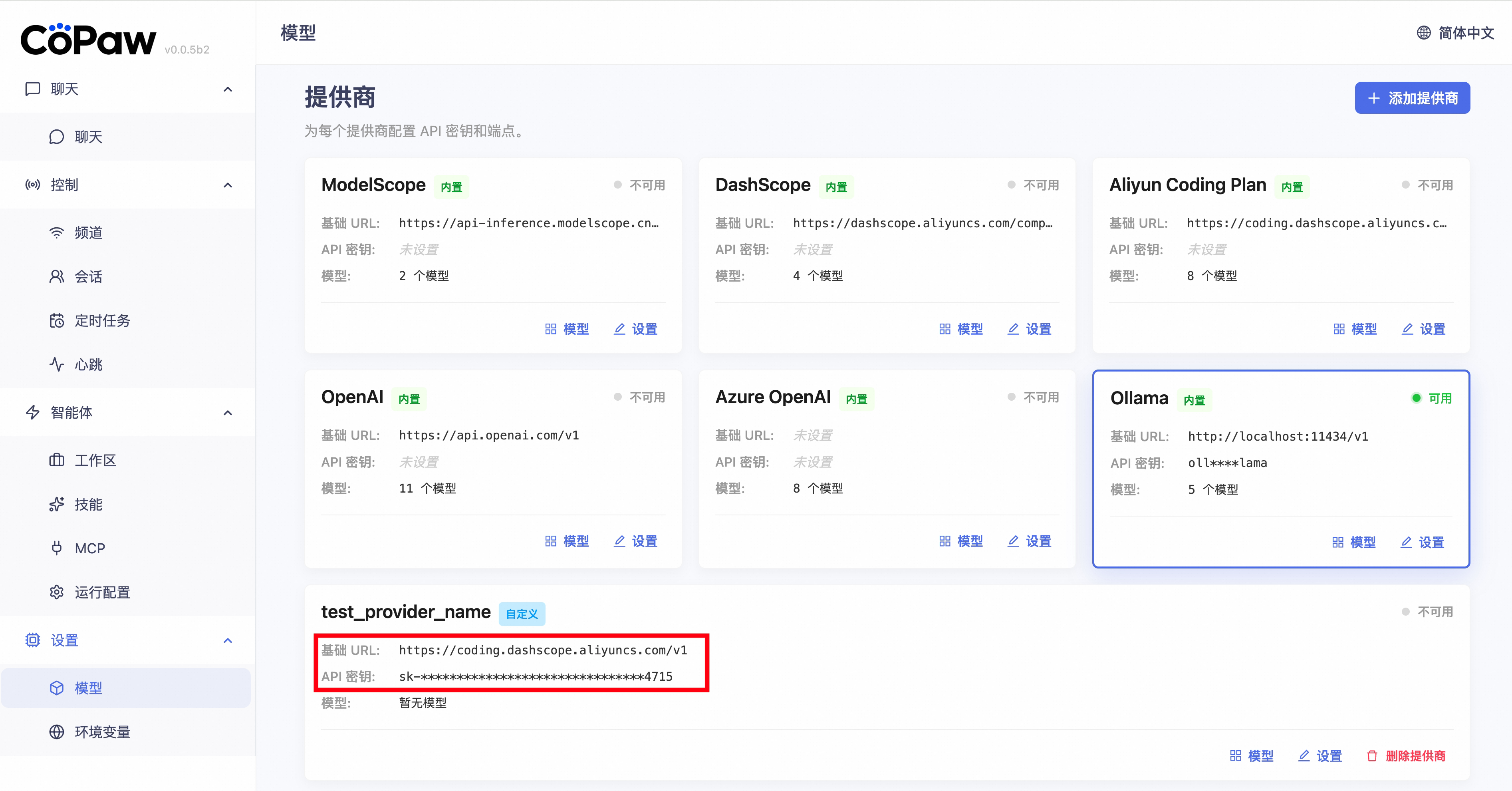The height and width of the screenshot is (791, 1512).
Task: Open the 工作区 workspace page
Action: click(95, 460)
